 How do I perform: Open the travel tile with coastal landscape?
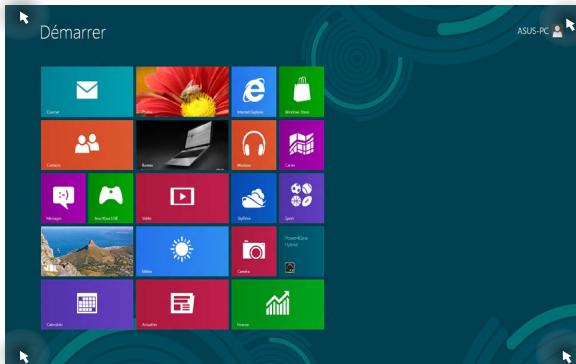tap(87, 251)
